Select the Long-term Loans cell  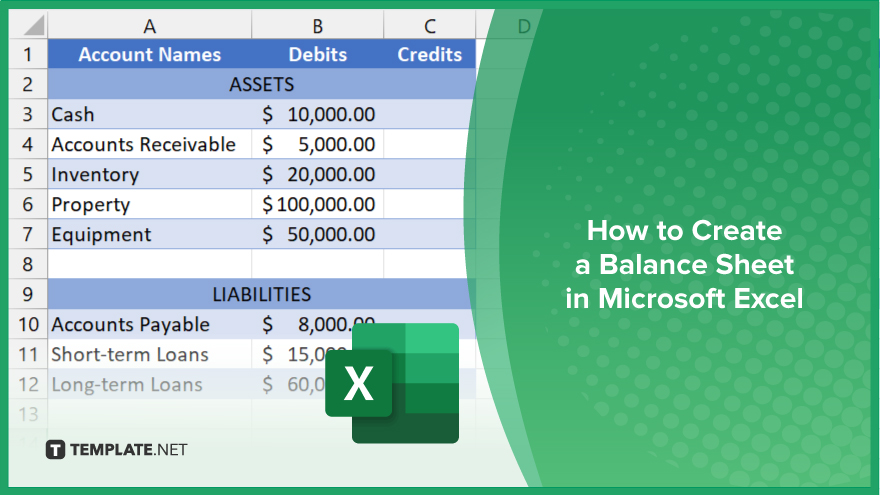coord(149,384)
